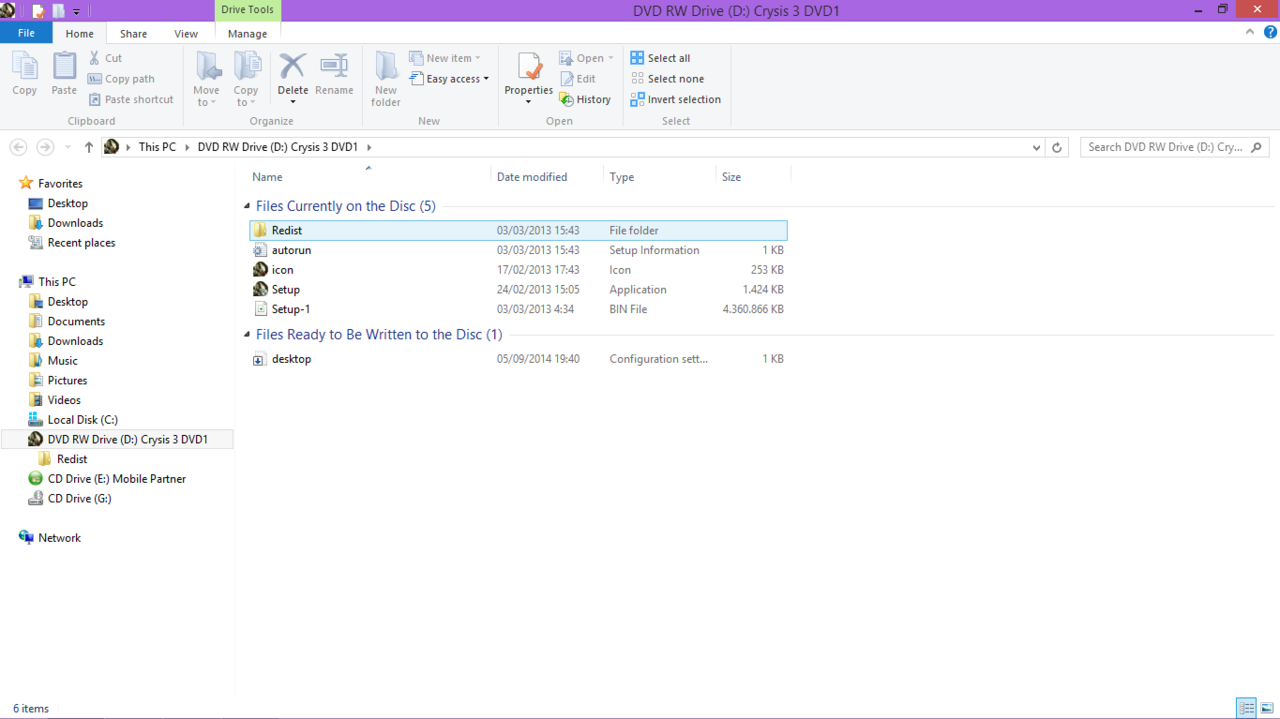1280x719 pixels.
Task: Open the chevron after This PC breadcrumb
Action: point(186,147)
